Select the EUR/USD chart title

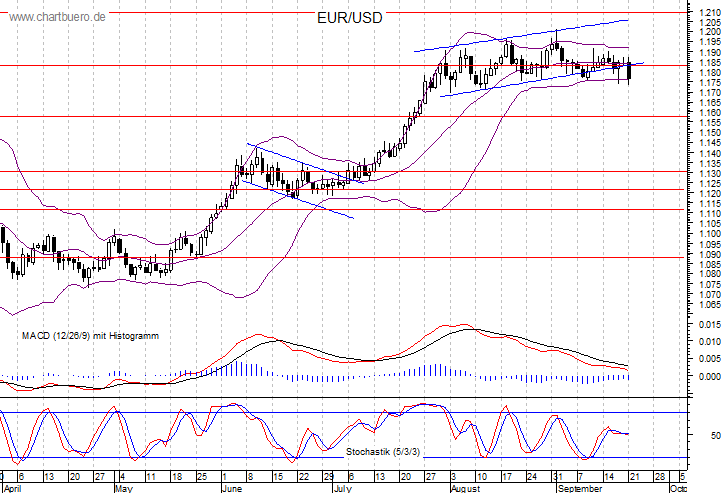pos(349,18)
